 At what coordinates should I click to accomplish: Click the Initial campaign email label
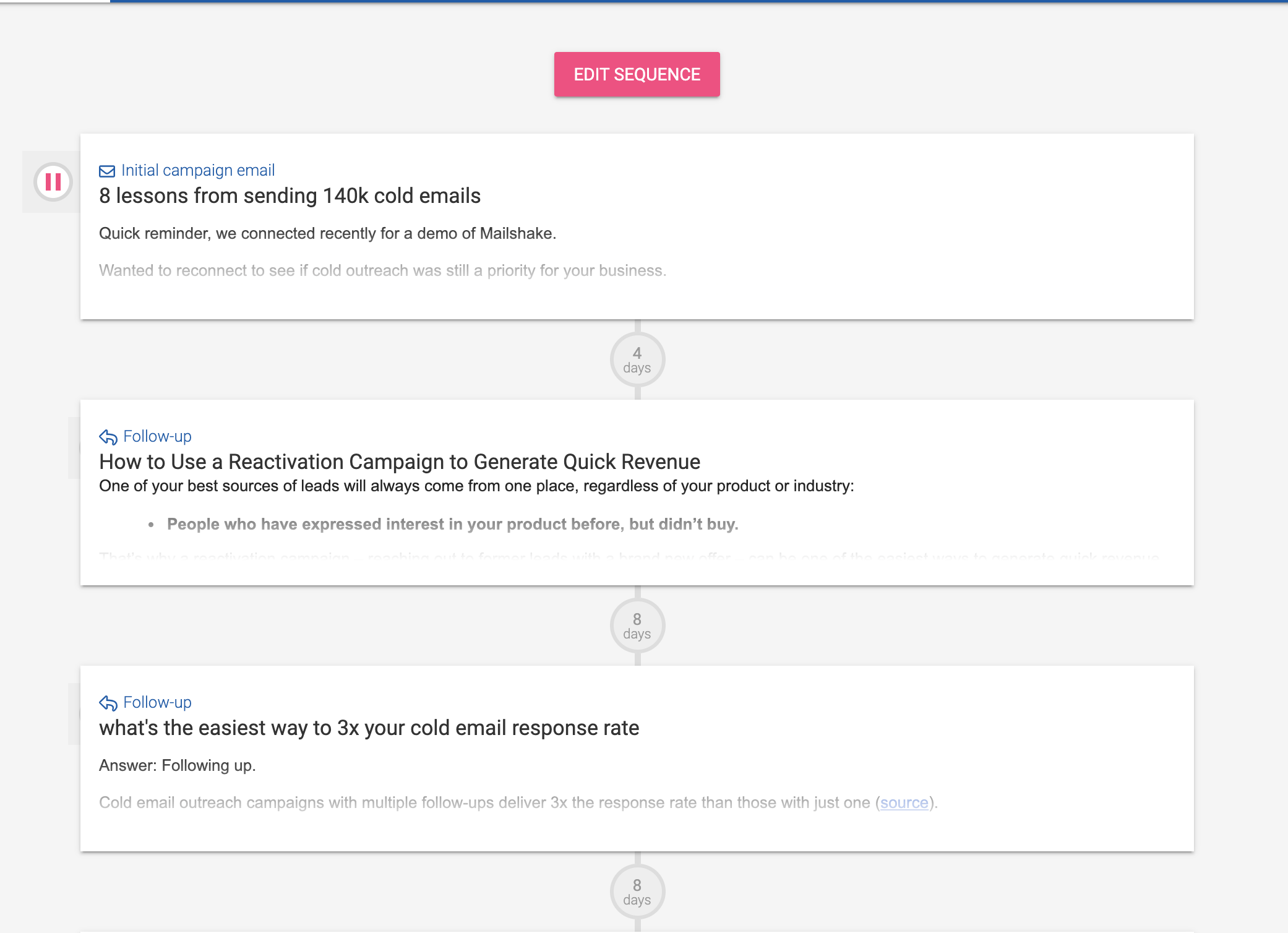tap(198, 170)
